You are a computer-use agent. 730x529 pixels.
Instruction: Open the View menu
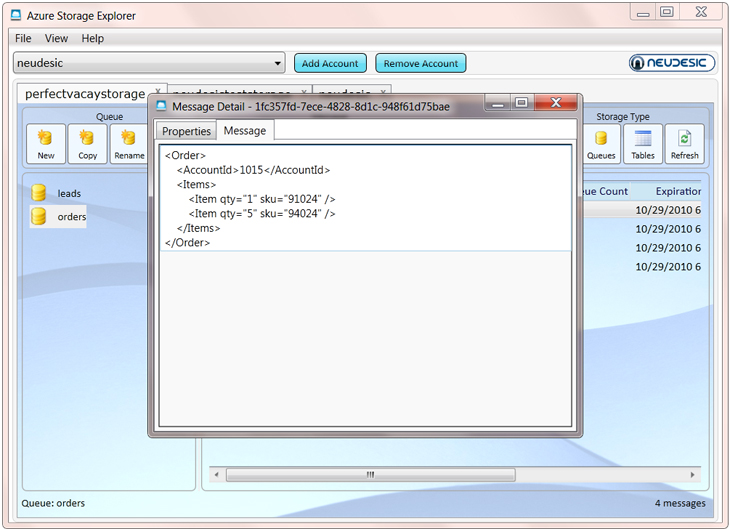[56, 38]
